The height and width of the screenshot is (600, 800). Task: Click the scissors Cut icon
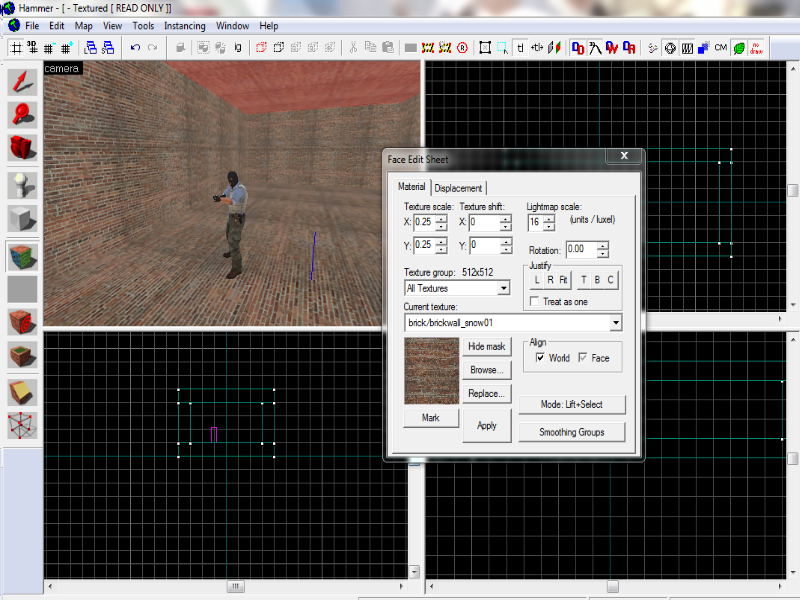(x=353, y=48)
